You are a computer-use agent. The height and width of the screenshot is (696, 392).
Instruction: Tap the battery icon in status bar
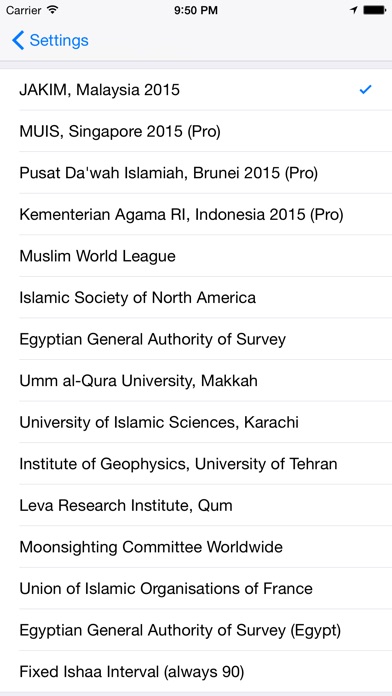(374, 10)
